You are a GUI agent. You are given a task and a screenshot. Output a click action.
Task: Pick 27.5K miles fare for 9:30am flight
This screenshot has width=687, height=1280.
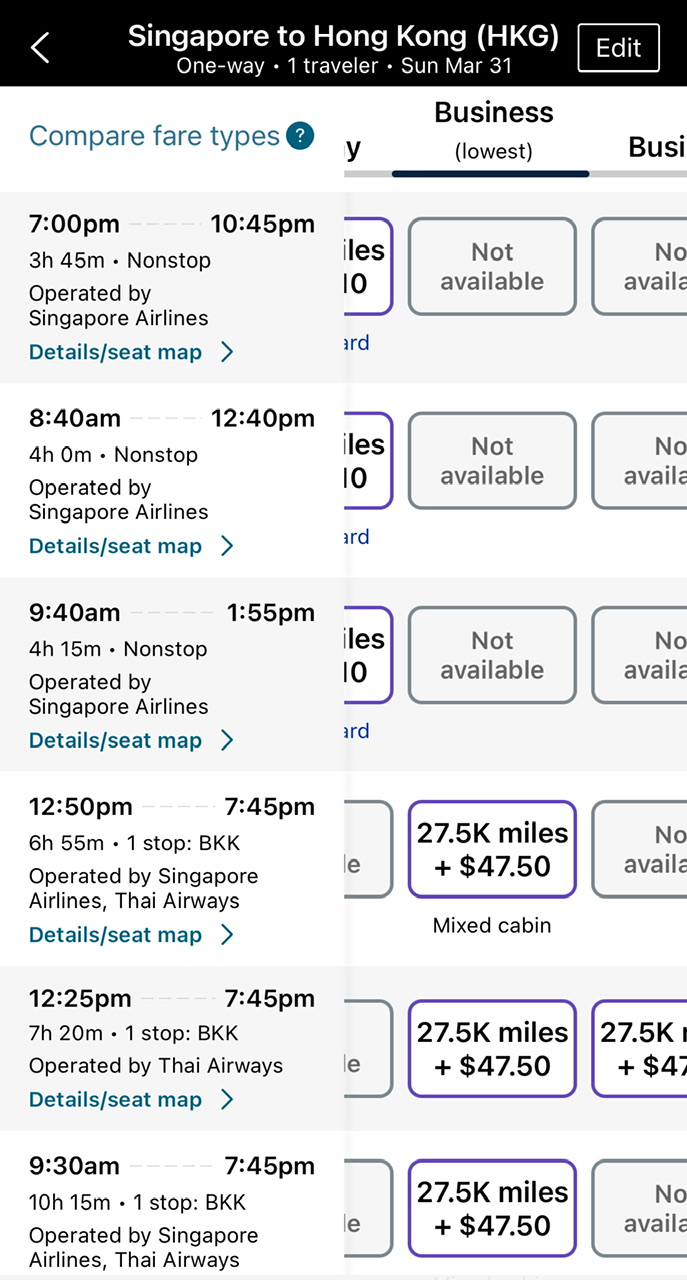(492, 1208)
